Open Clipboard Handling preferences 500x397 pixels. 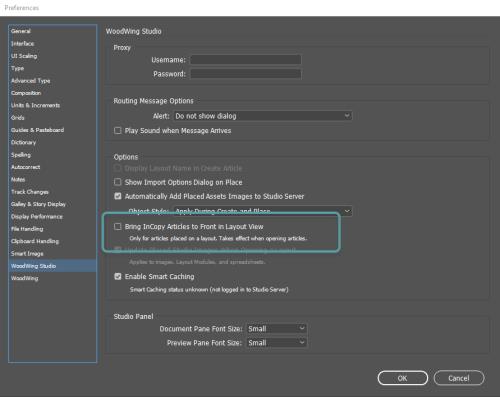tap(35, 241)
